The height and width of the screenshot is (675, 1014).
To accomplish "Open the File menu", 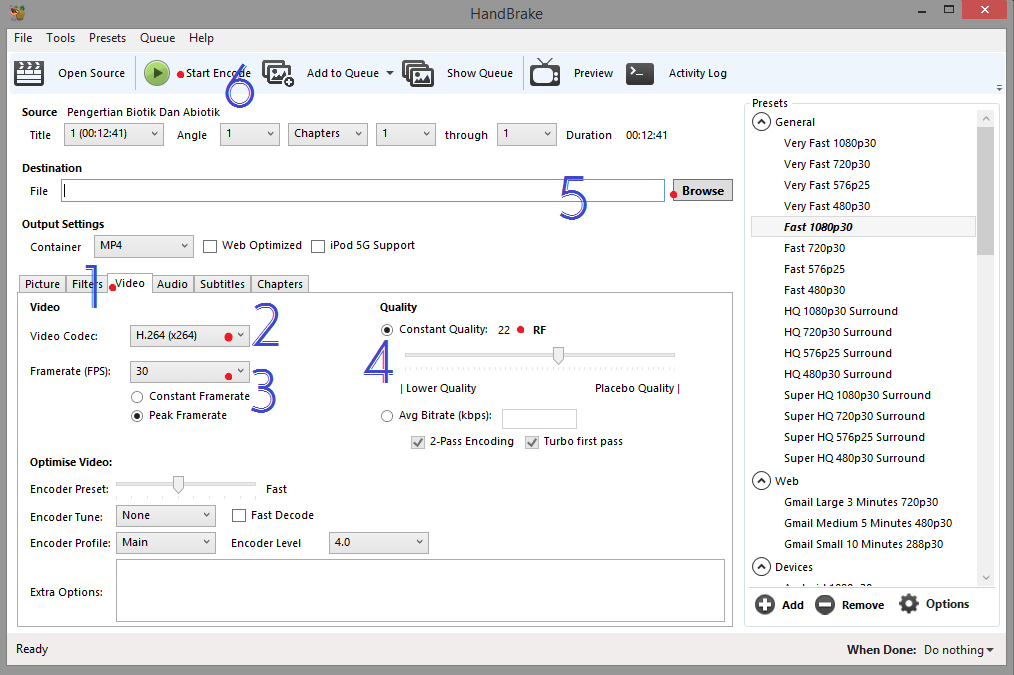I will (23, 38).
